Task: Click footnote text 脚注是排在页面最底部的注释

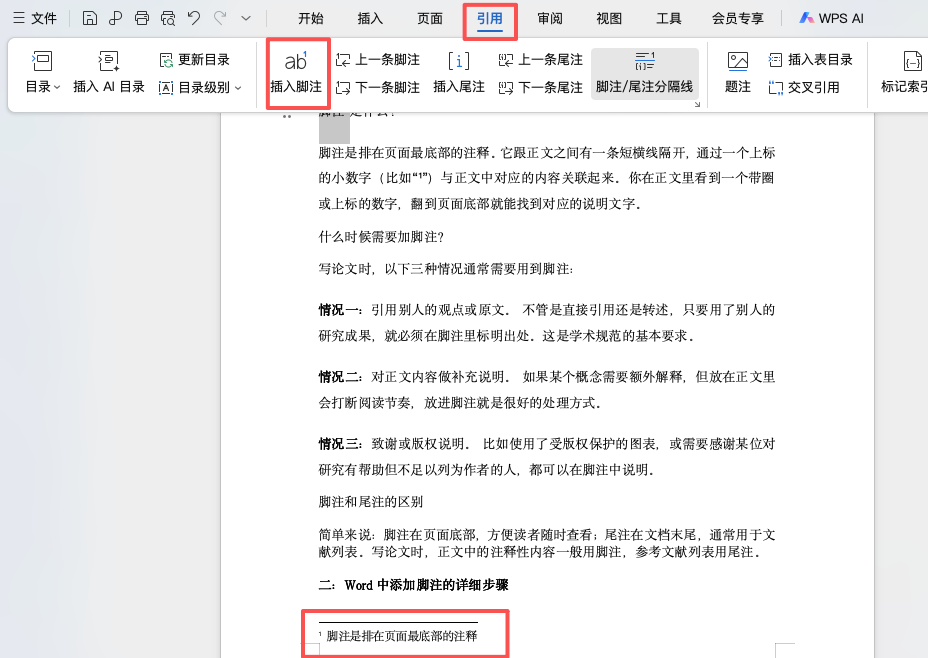Action: [x=402, y=636]
